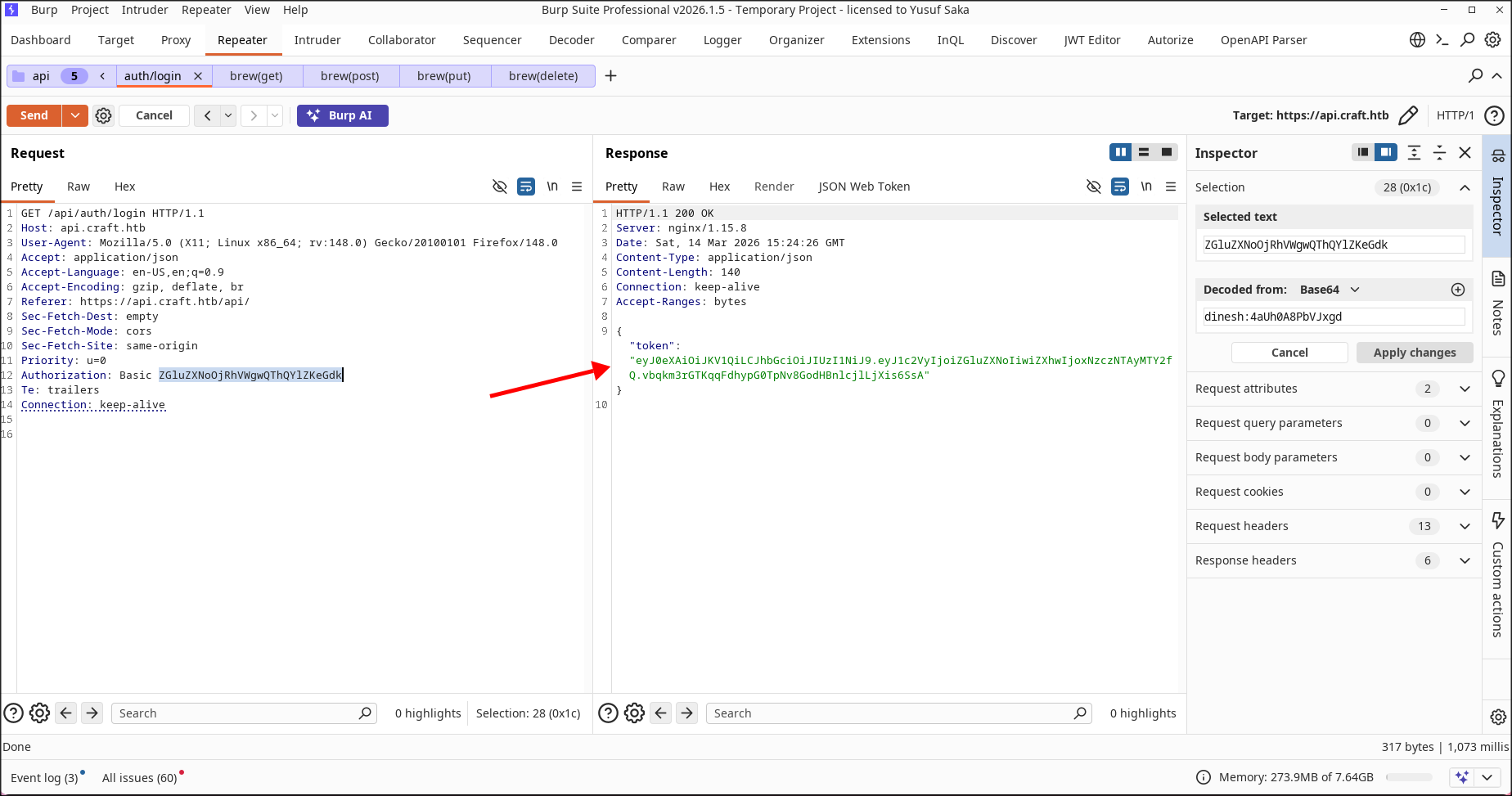This screenshot has width=1512, height=796.
Task: Search Repeater tabs with magnifier icon
Action: point(1475,76)
